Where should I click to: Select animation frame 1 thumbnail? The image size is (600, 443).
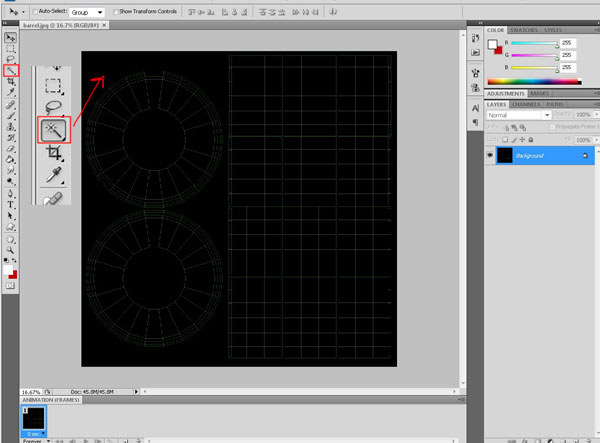pos(33,418)
